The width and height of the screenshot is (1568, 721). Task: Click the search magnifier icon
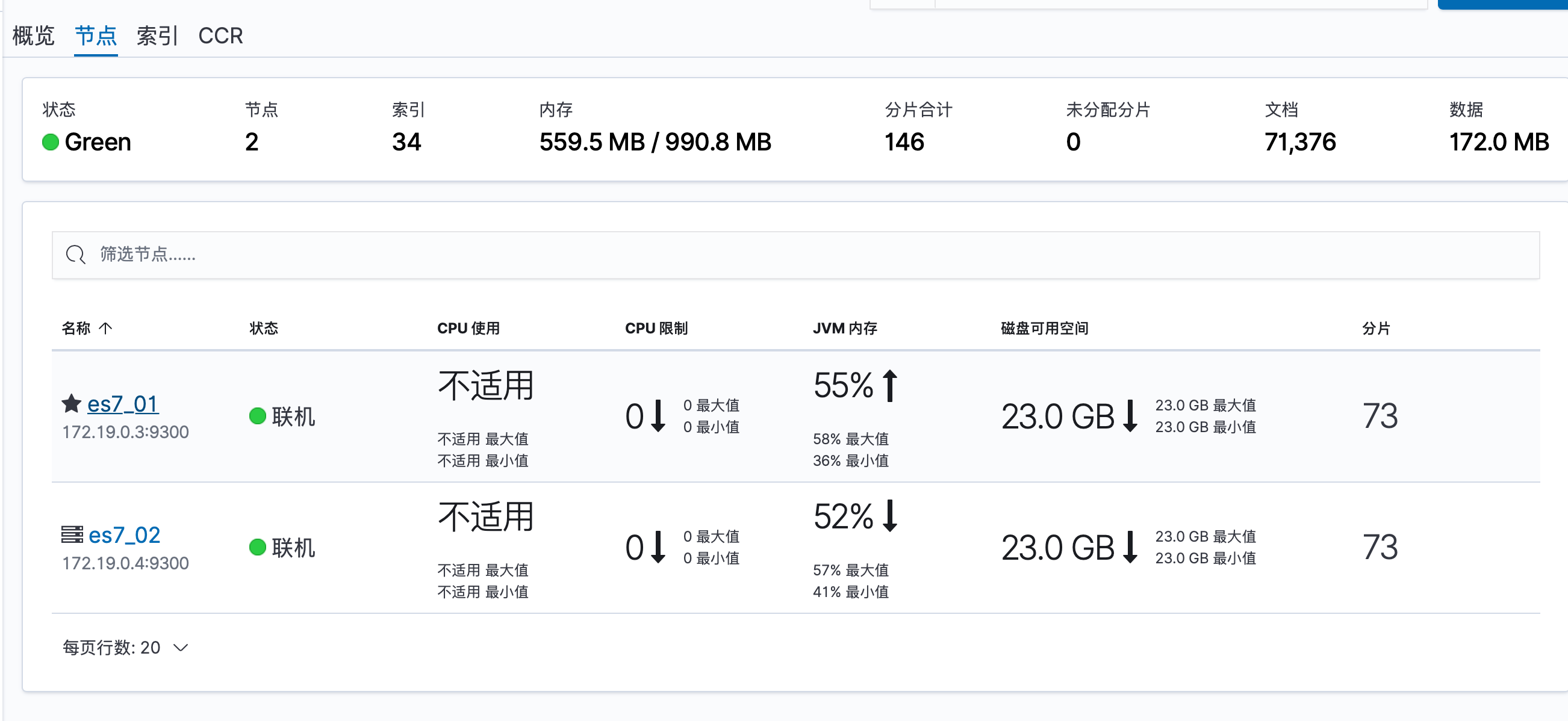point(75,255)
